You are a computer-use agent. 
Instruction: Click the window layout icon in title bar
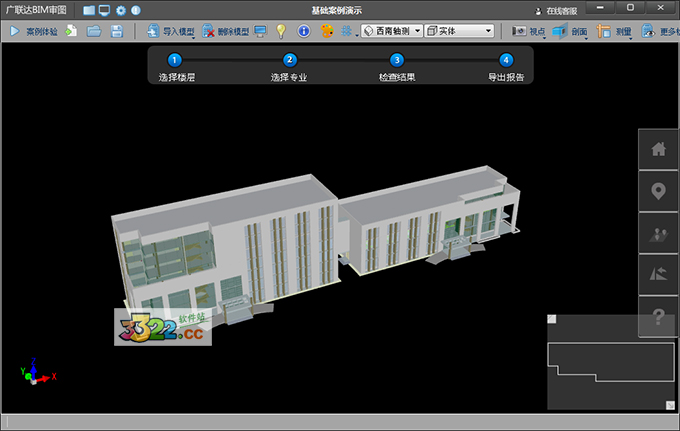(89, 10)
